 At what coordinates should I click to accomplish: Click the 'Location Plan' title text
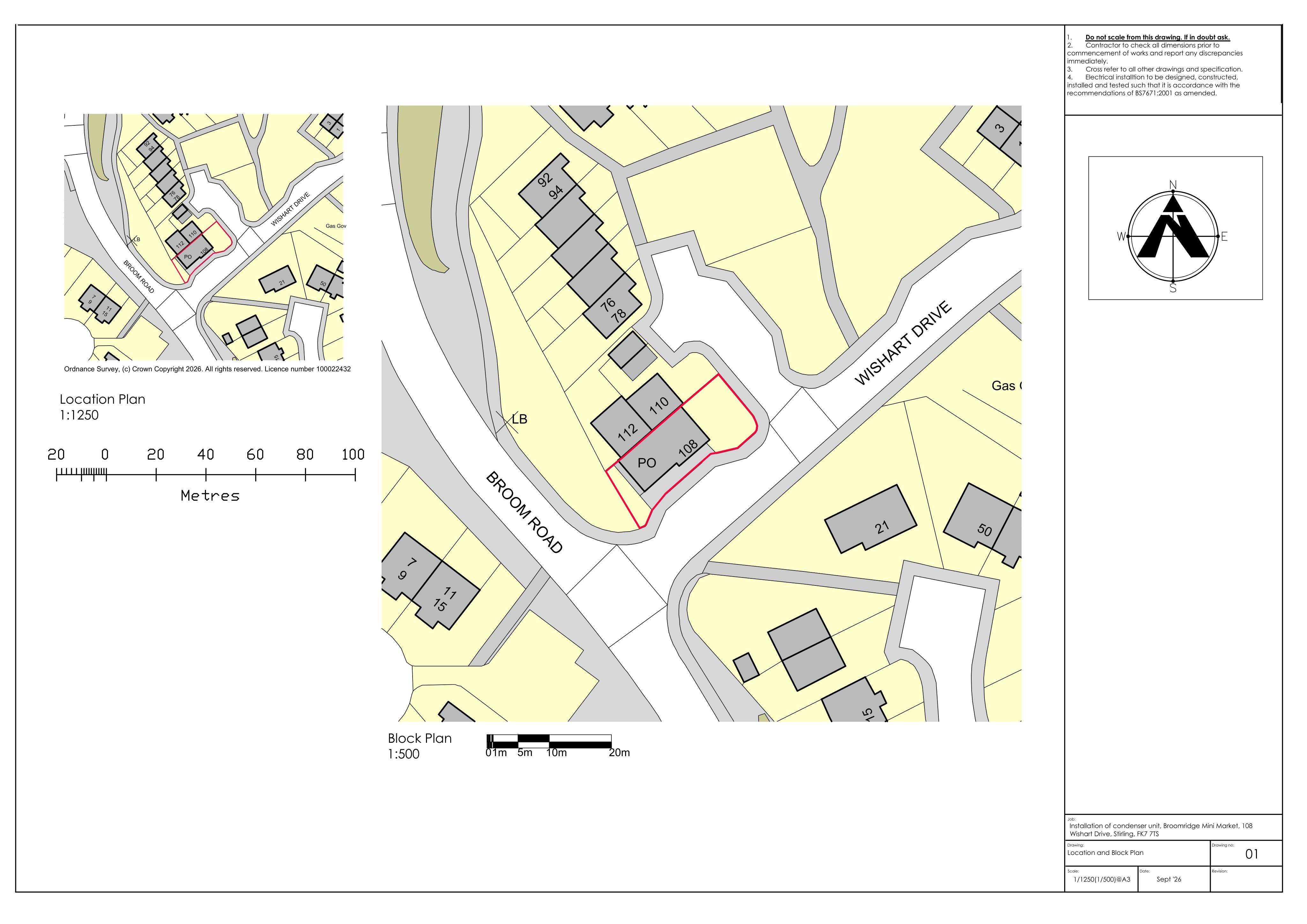click(x=102, y=400)
